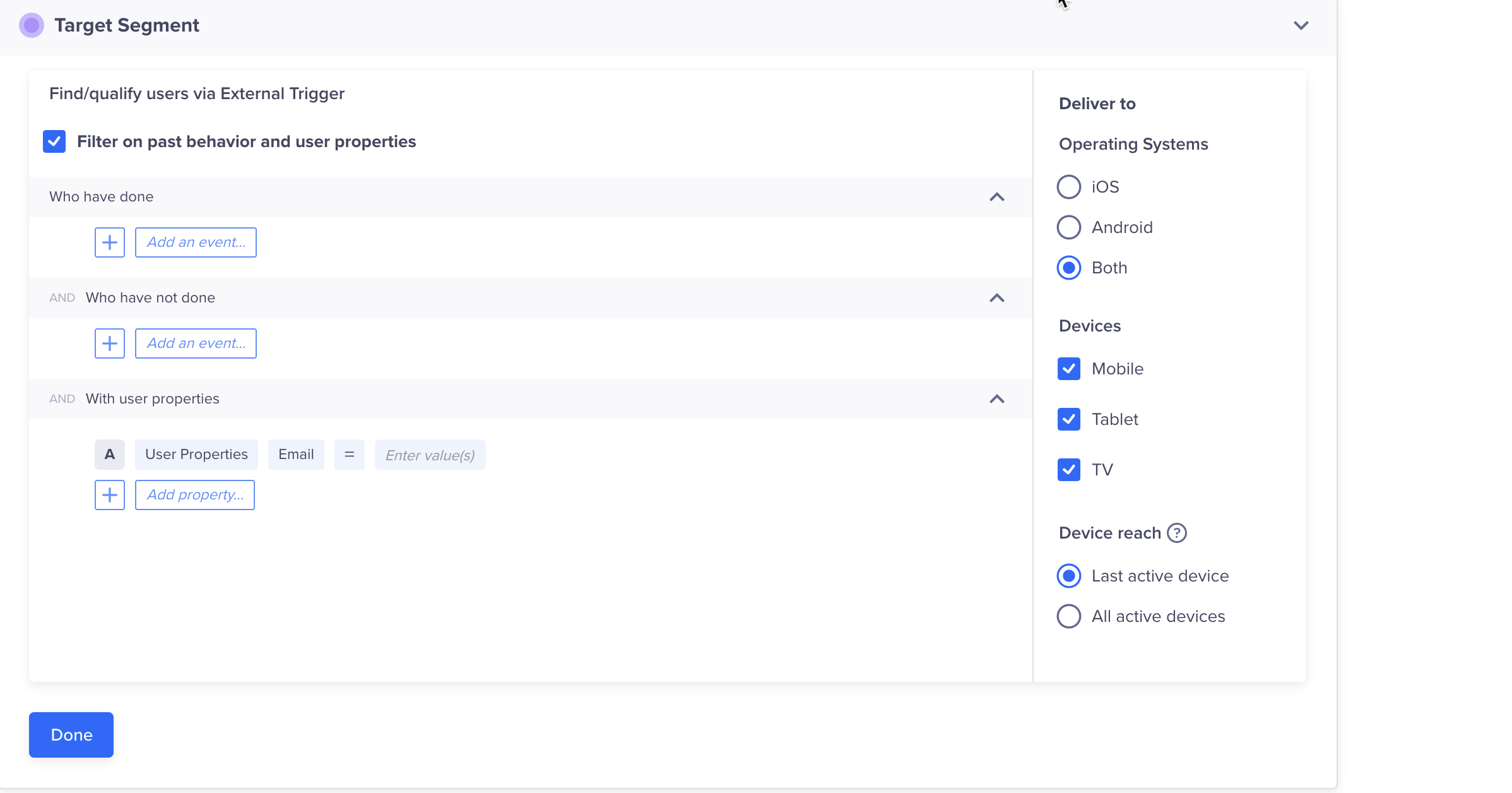Click Find/qualify users via External Trigger text

[x=197, y=93]
